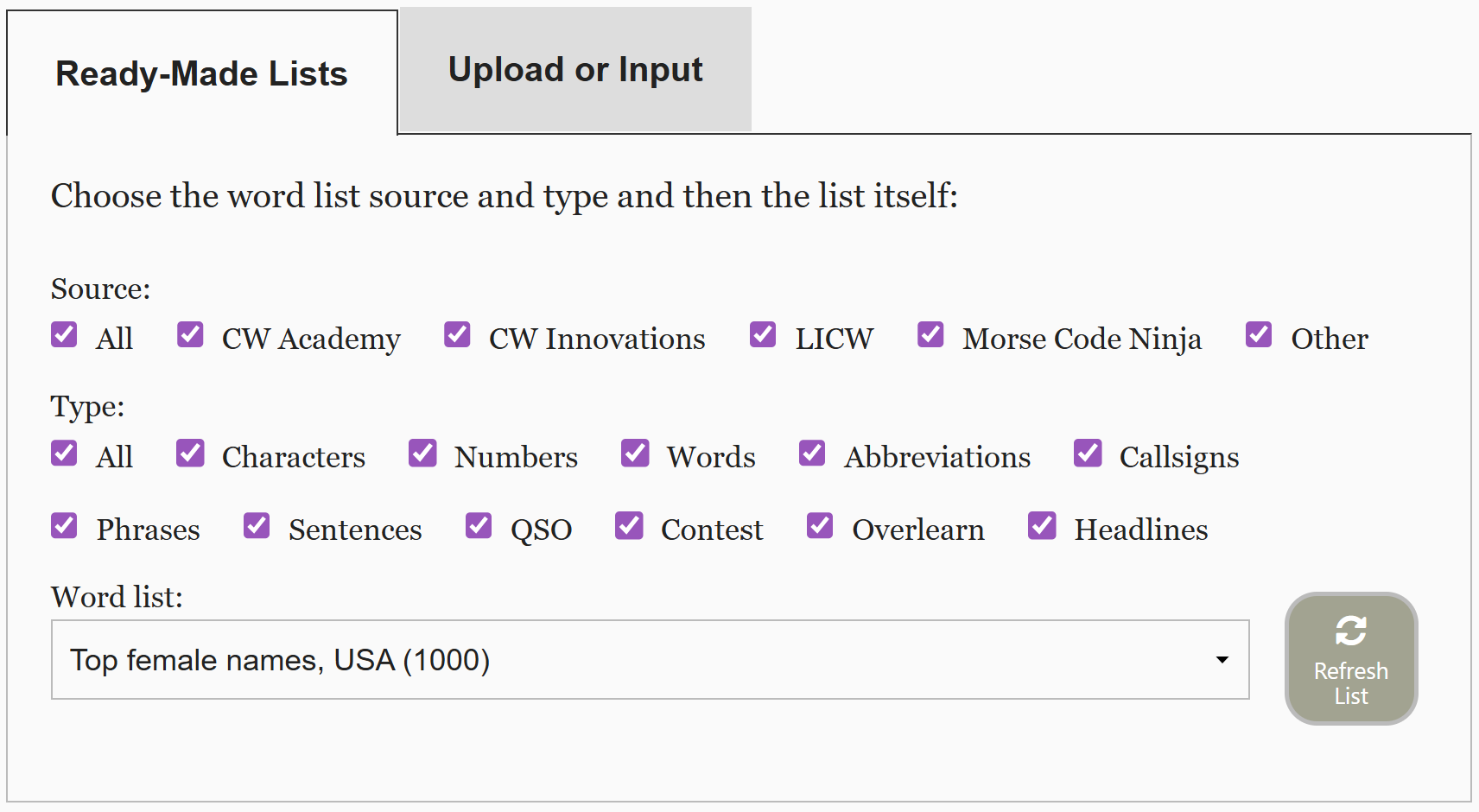Uncheck the Words type checkbox
The width and height of the screenshot is (1479, 812).
click(x=635, y=453)
